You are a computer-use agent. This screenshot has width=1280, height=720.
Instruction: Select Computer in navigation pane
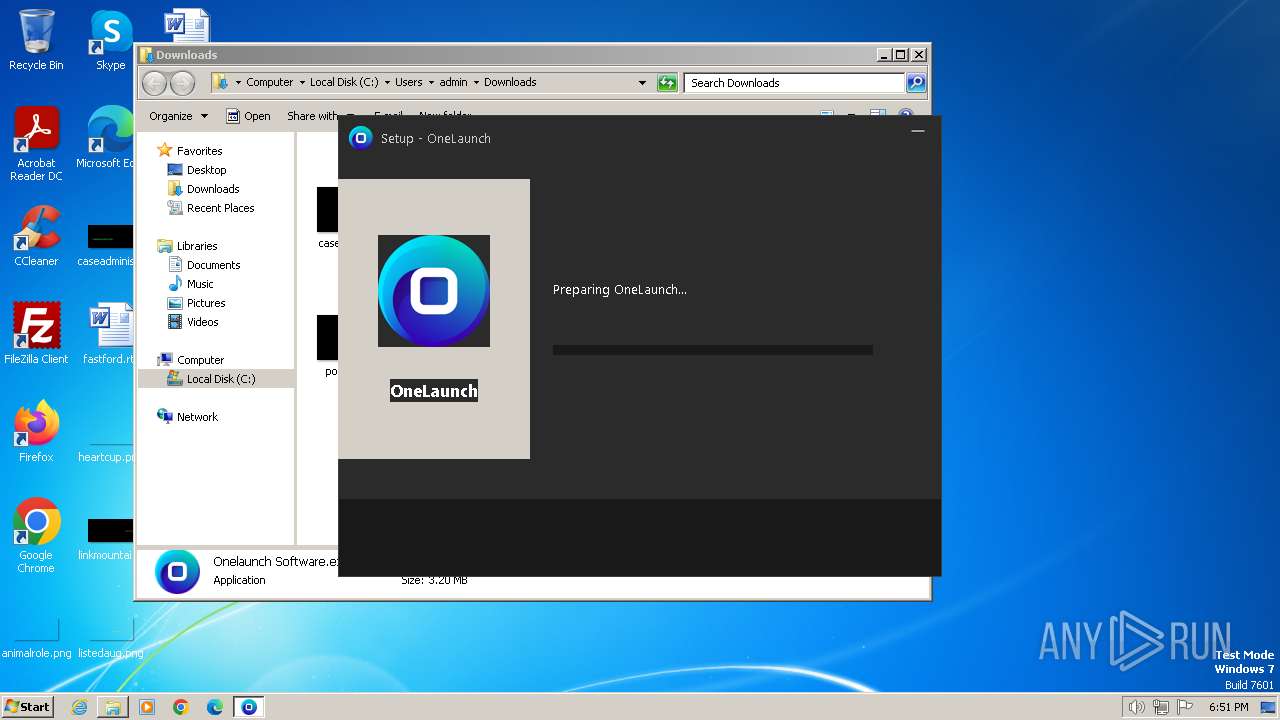pos(200,360)
